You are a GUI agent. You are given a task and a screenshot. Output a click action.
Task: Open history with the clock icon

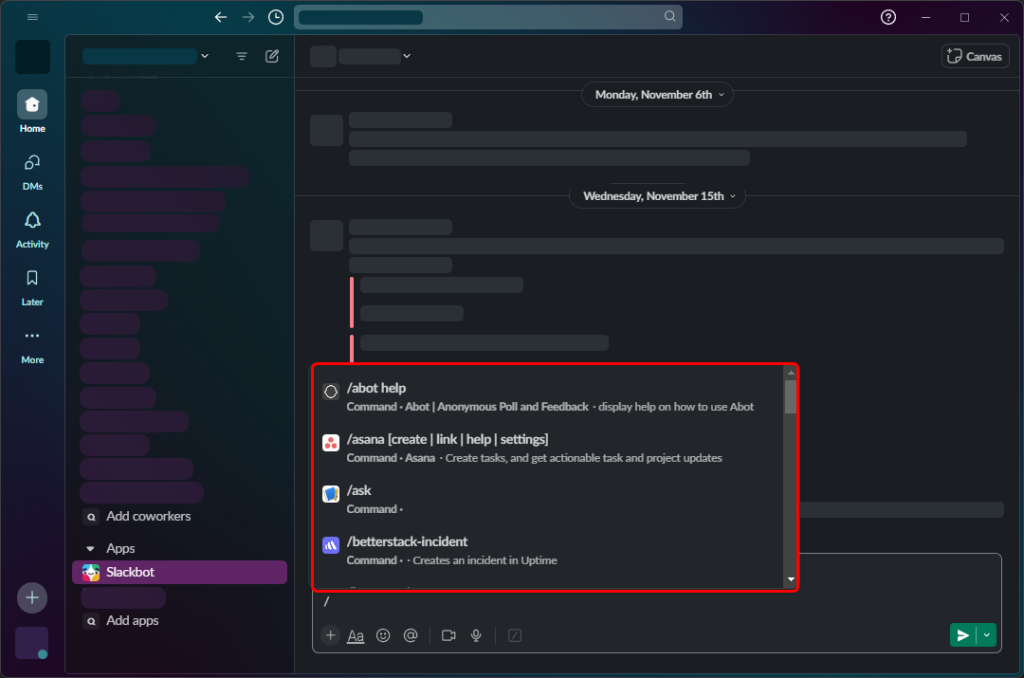point(276,17)
